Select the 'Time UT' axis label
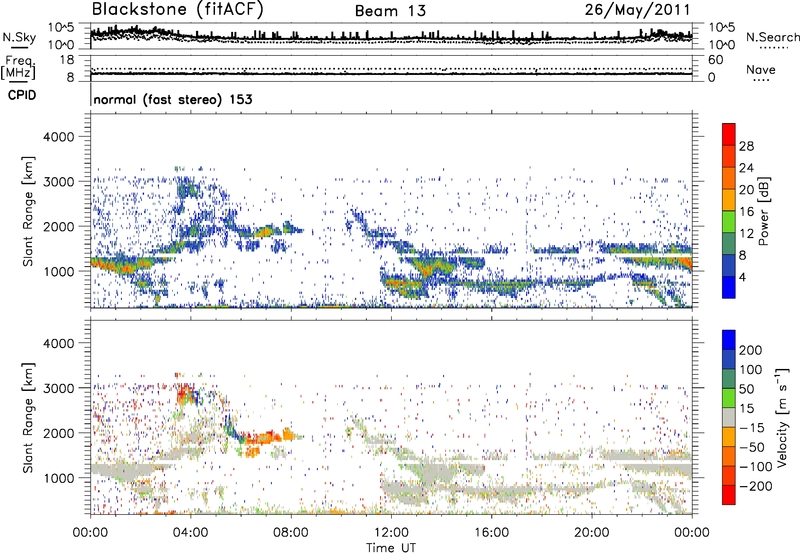800x554 pixels. click(x=391, y=548)
